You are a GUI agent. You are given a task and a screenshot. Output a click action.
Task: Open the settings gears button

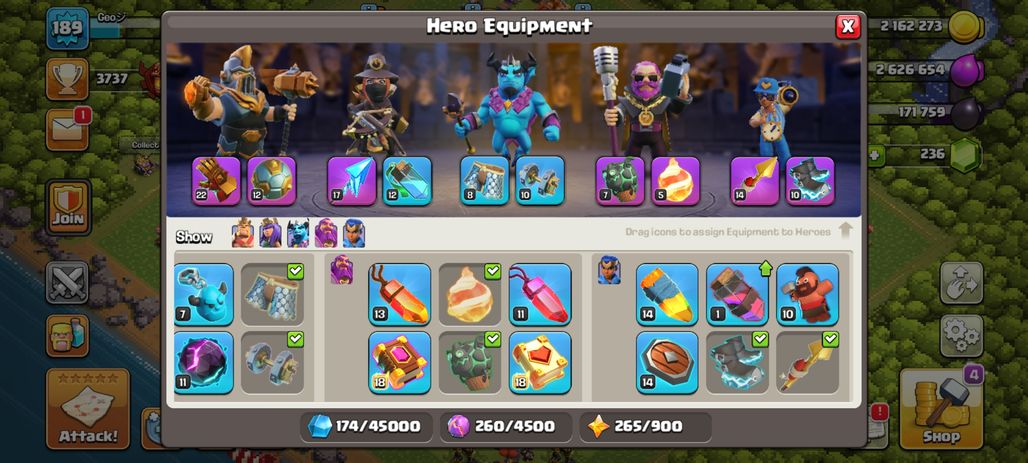tap(962, 335)
